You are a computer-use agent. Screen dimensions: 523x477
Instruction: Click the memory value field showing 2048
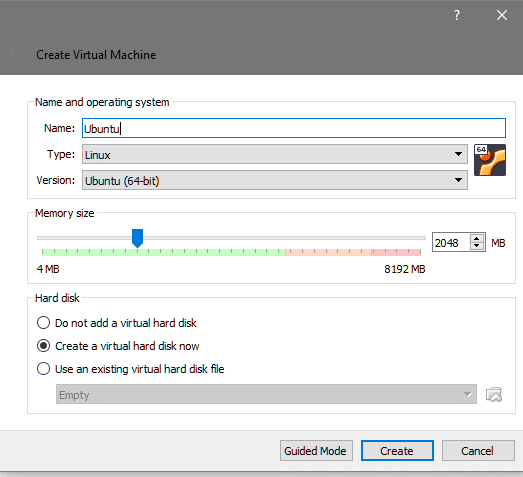(451, 243)
